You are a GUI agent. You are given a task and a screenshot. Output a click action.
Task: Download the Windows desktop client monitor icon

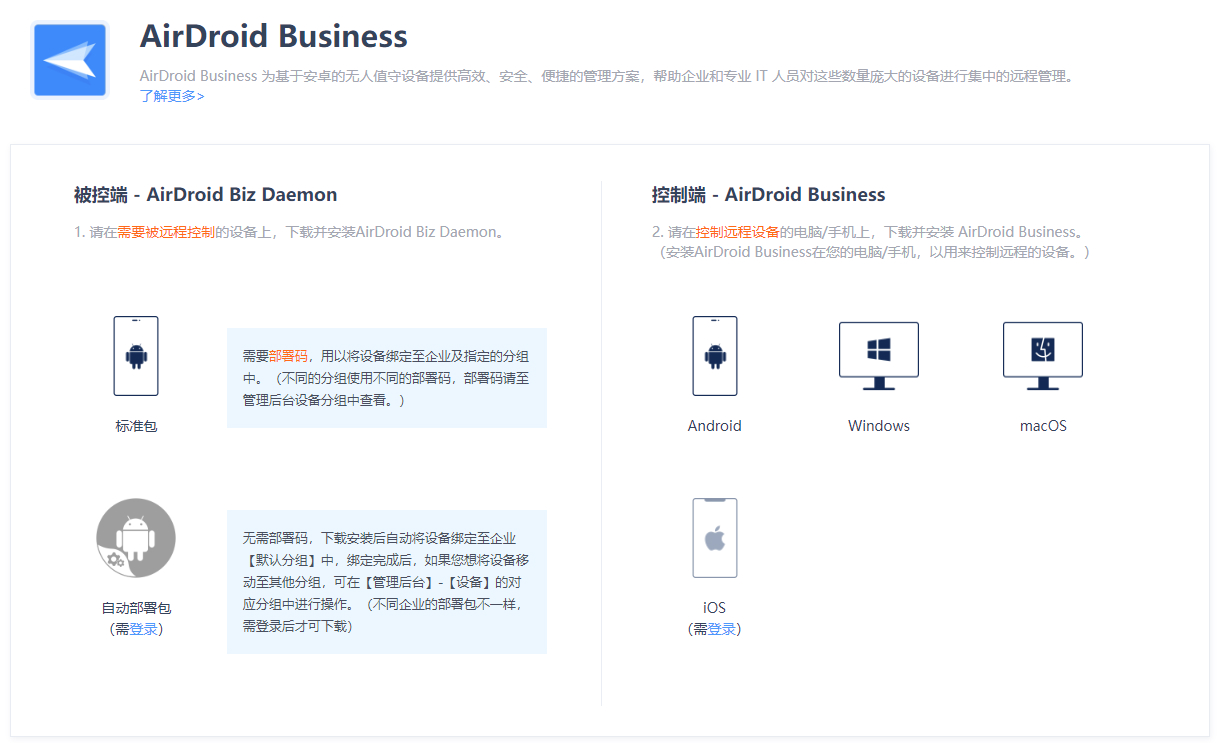point(879,356)
